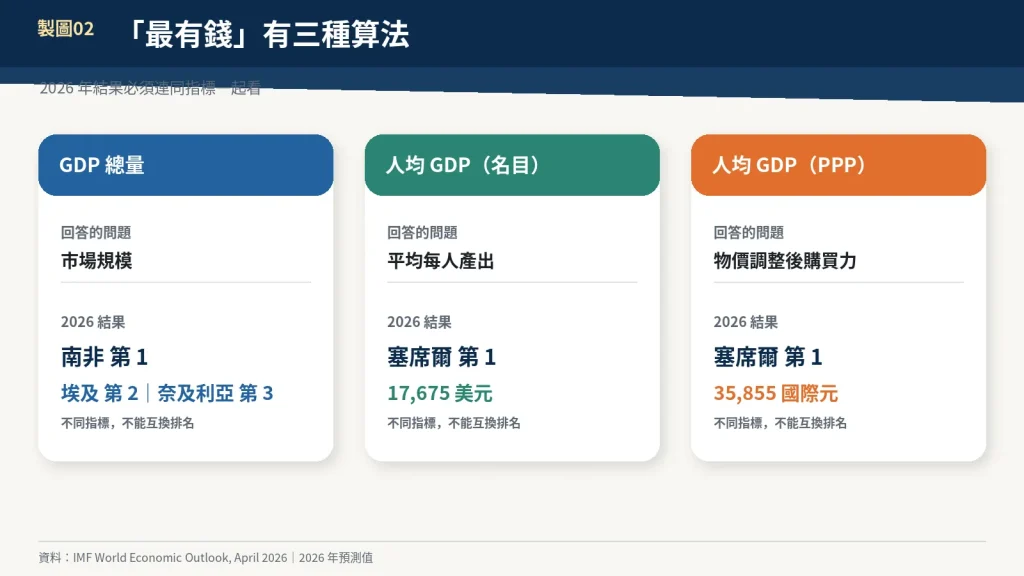Click the title 「最有錢」有三種算法

coord(264,35)
